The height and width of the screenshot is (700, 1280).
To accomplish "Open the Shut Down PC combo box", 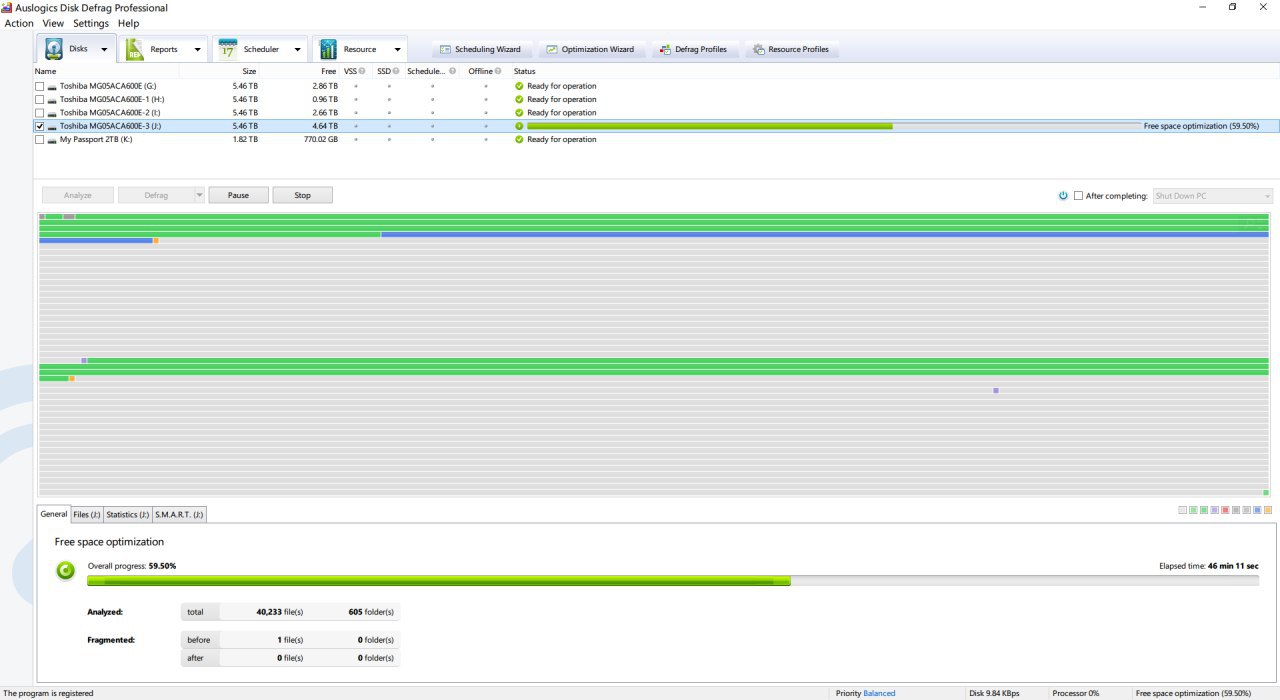I will pos(1213,196).
